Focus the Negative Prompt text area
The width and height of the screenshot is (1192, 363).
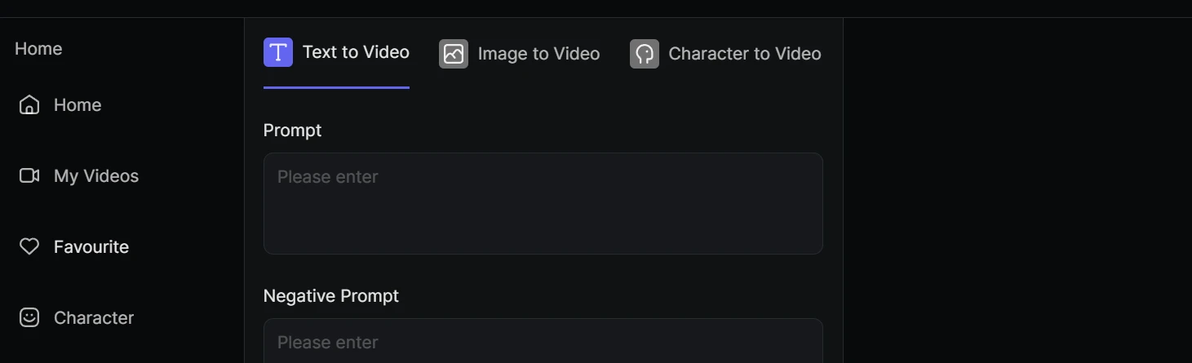pos(543,341)
